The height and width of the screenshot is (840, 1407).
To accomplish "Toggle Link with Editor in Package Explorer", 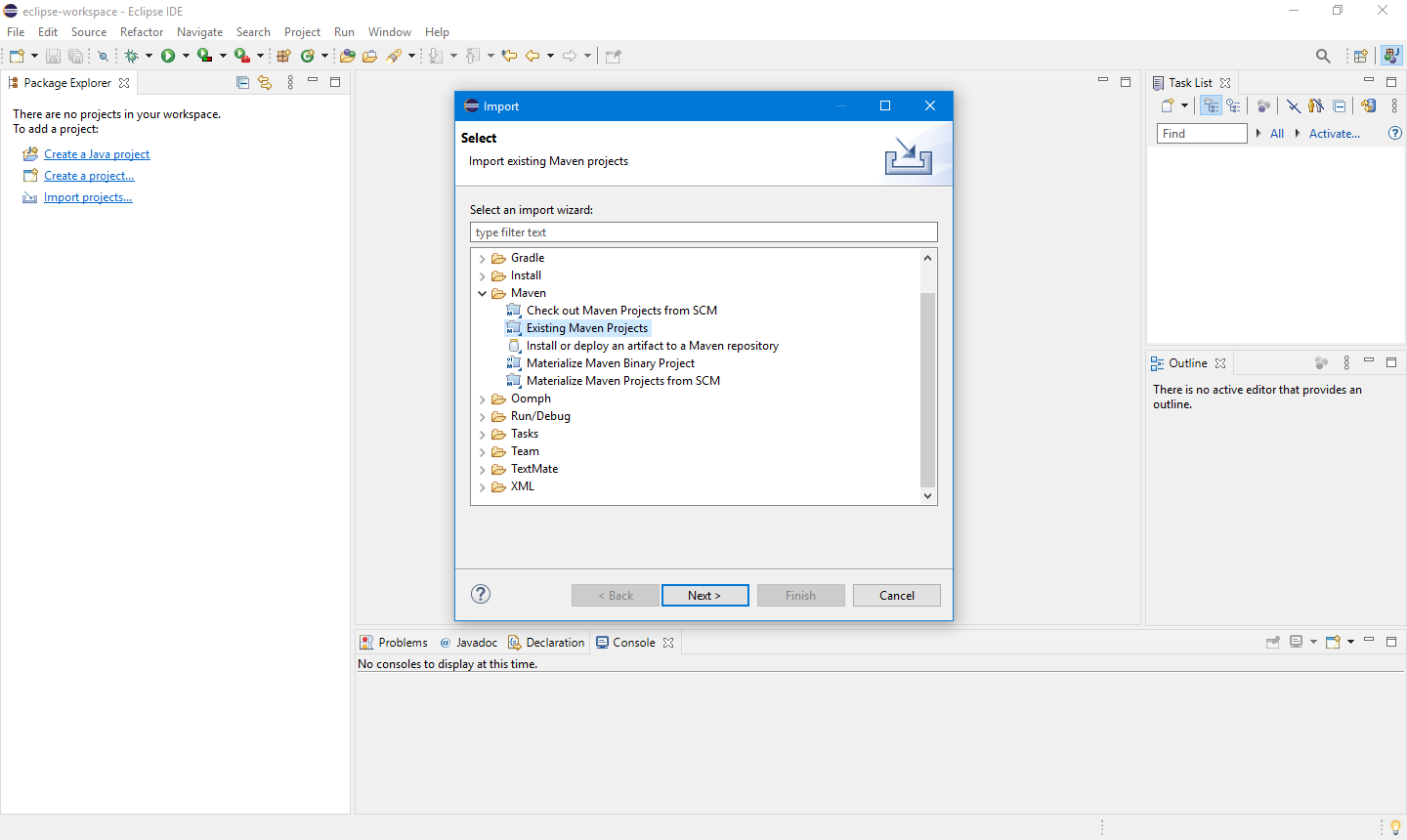I will point(265,82).
